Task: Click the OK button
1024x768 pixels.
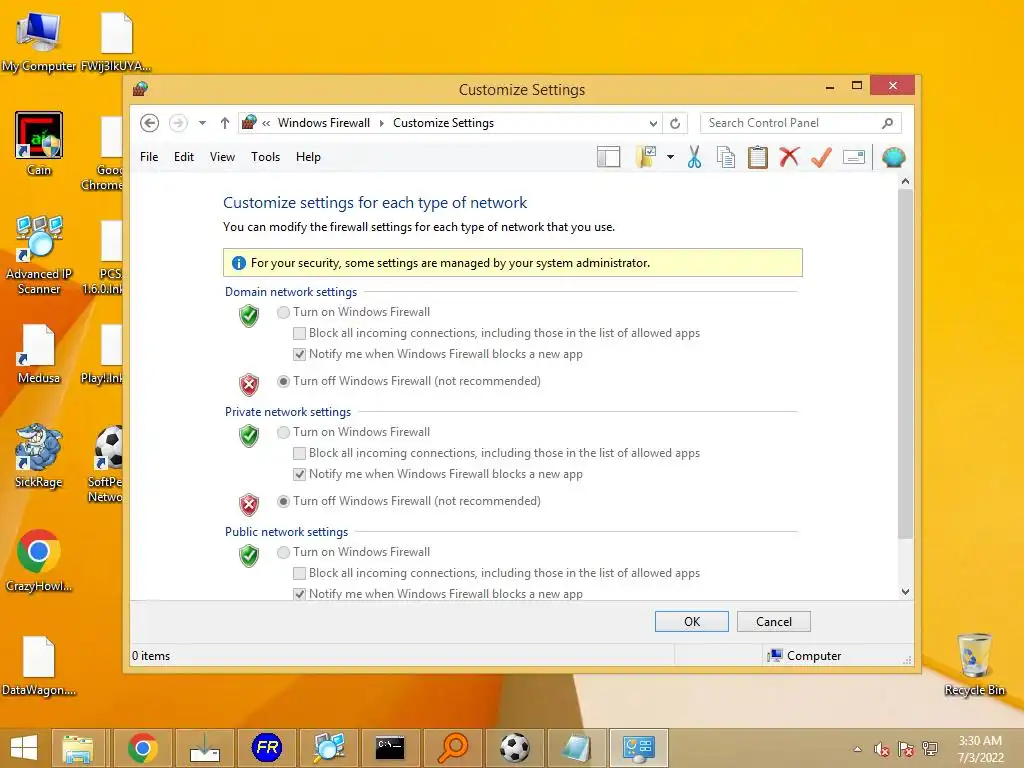Action: click(x=692, y=622)
